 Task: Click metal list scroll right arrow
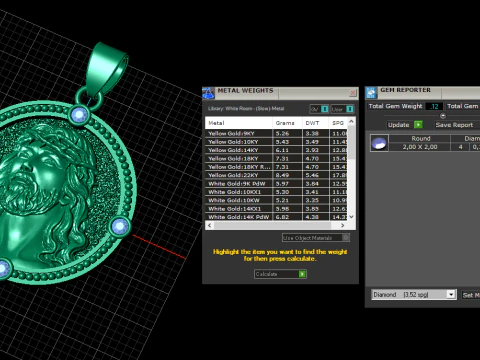tap(342, 225)
